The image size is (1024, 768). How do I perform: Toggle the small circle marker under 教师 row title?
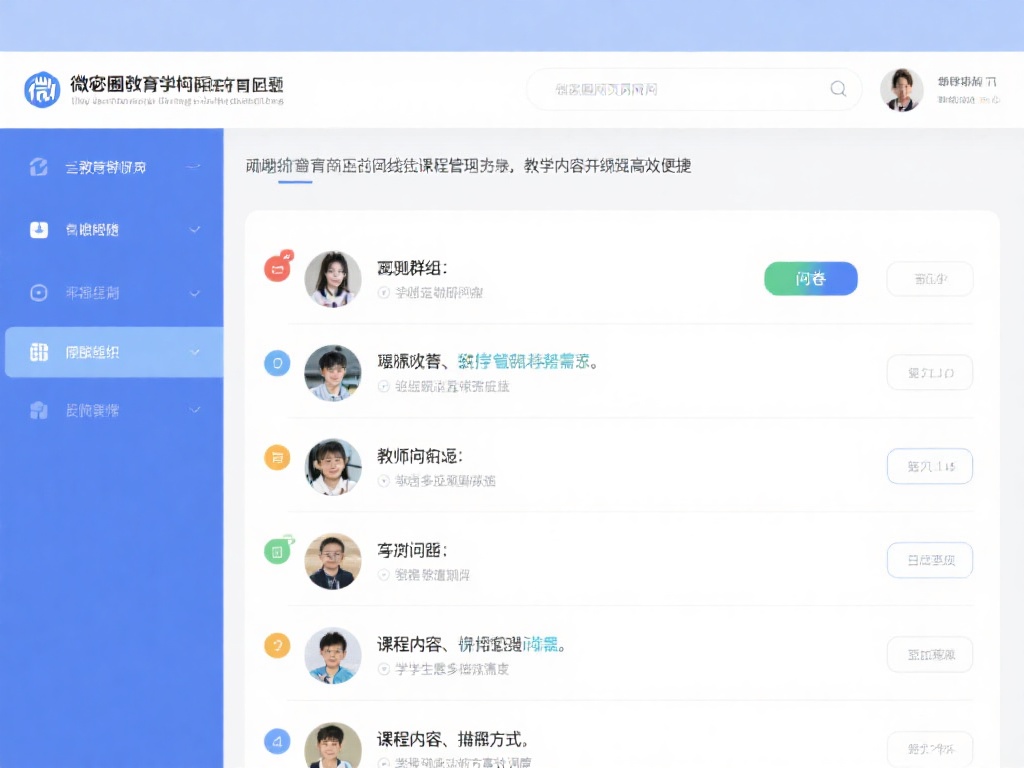[x=384, y=481]
